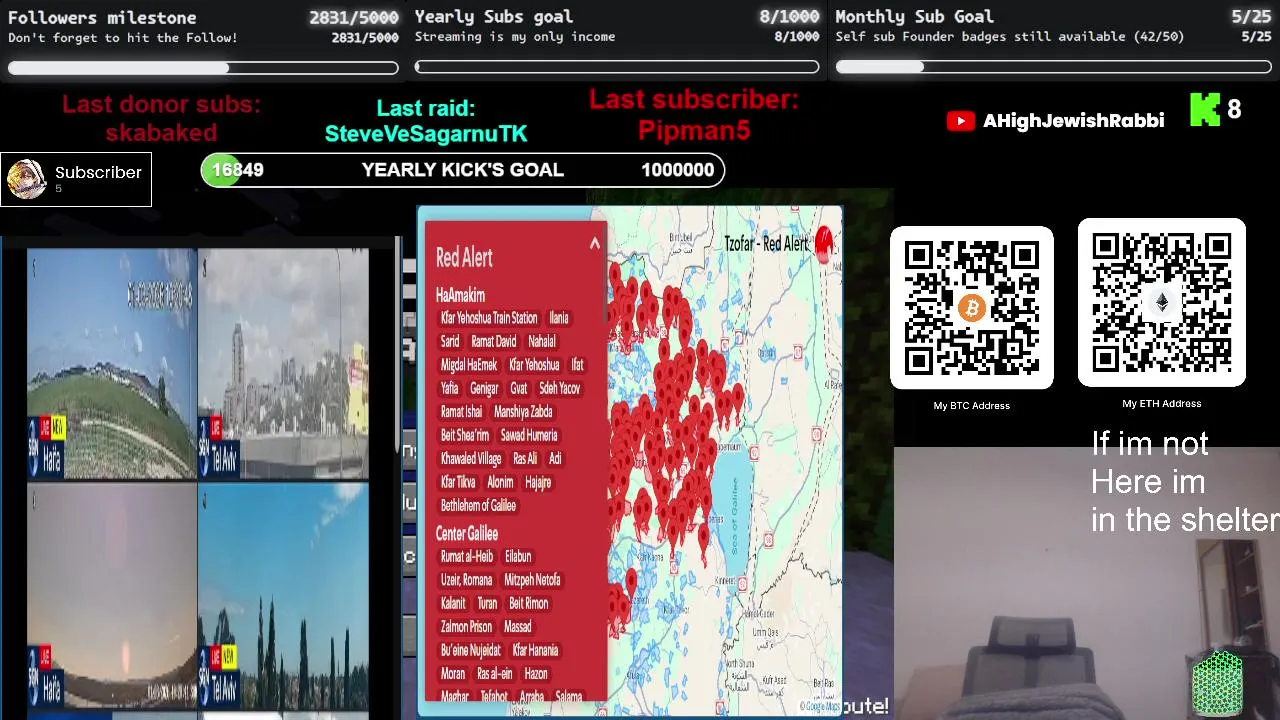Click the Tzofar - Red Alert map title
Image resolution: width=1280 pixels, height=720 pixels.
(765, 244)
